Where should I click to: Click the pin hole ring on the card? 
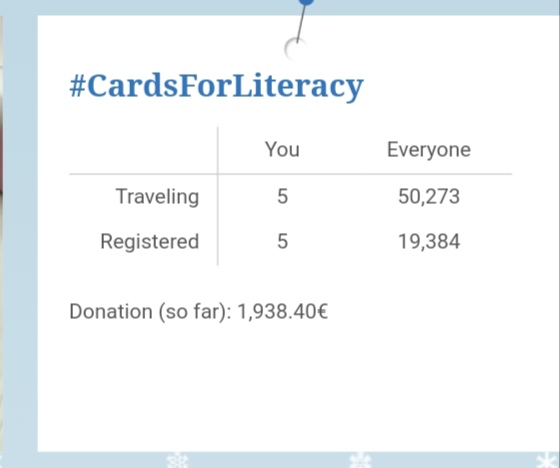(x=295, y=49)
